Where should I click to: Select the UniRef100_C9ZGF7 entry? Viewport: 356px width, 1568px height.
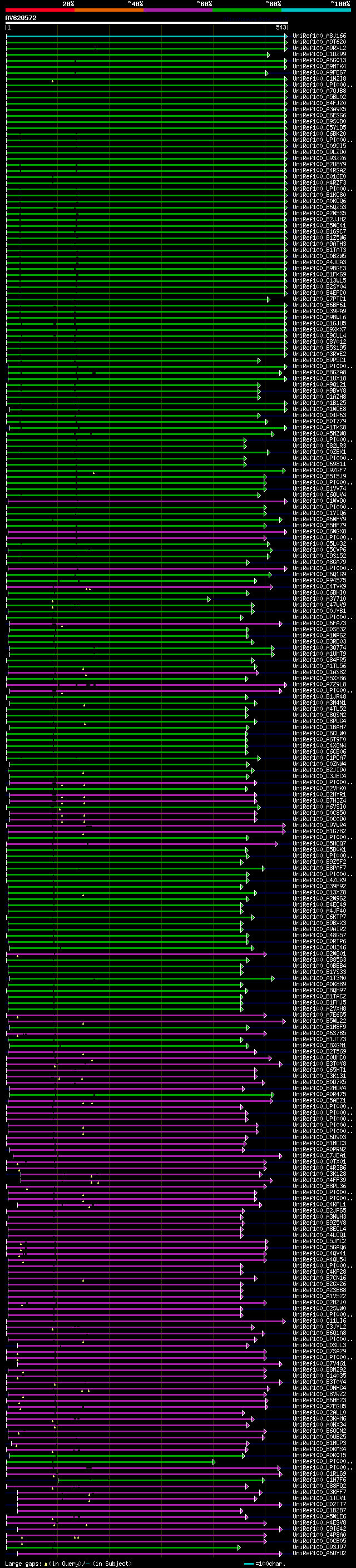[x=319, y=471]
